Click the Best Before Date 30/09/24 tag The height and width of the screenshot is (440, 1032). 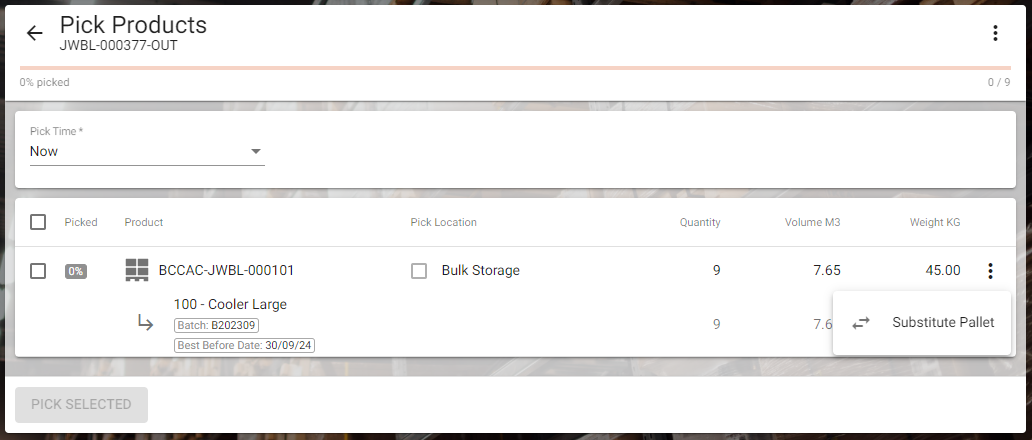coord(244,345)
